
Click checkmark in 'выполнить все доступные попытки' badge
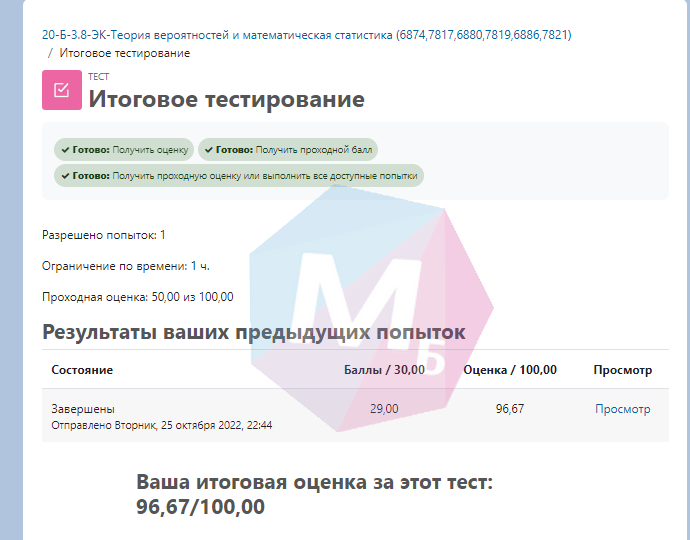66,175
